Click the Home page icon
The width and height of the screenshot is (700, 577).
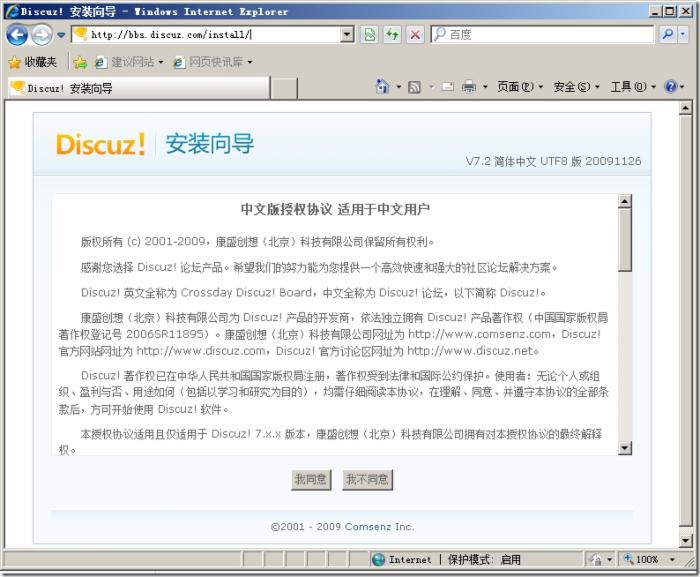(383, 86)
